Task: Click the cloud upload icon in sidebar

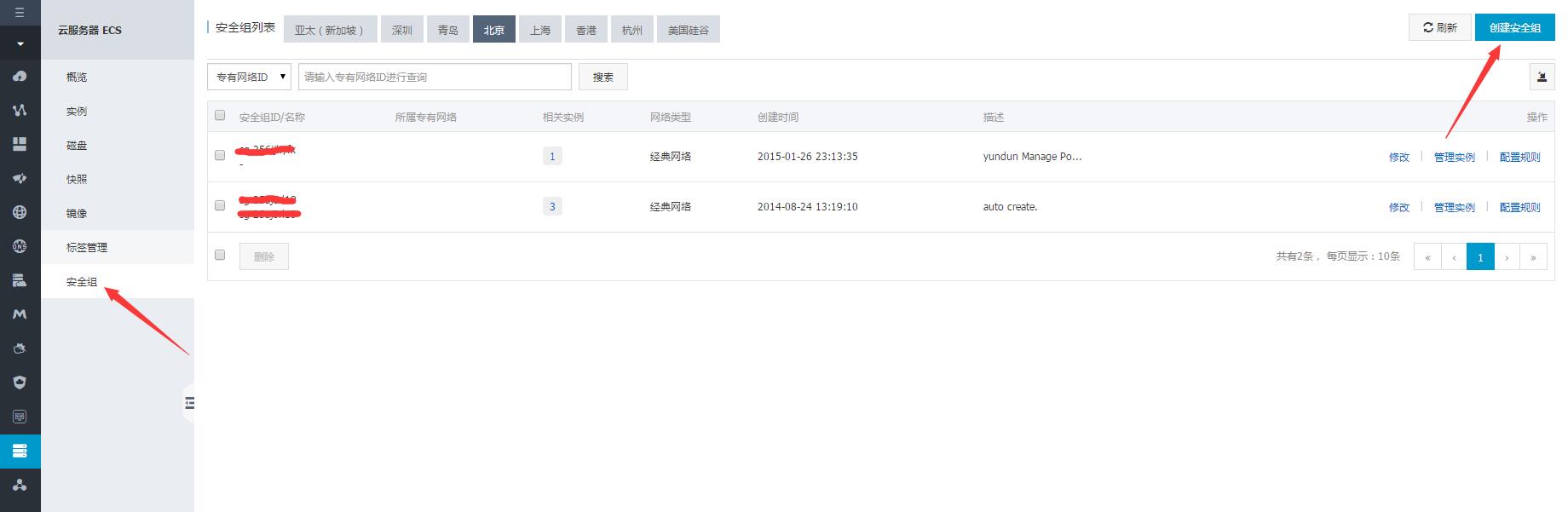Action: point(20,76)
